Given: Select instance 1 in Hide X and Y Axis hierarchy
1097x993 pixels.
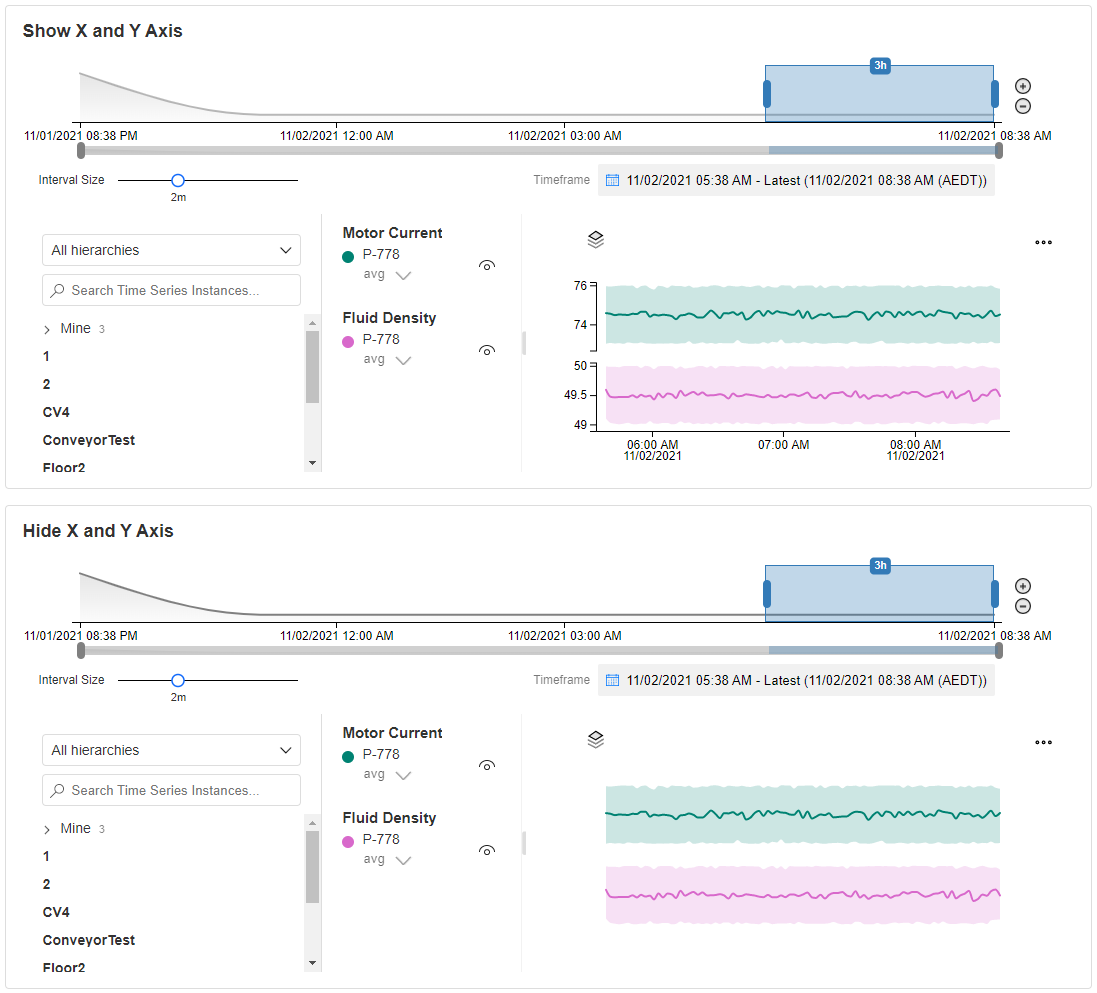Looking at the screenshot, I should tap(46, 856).
